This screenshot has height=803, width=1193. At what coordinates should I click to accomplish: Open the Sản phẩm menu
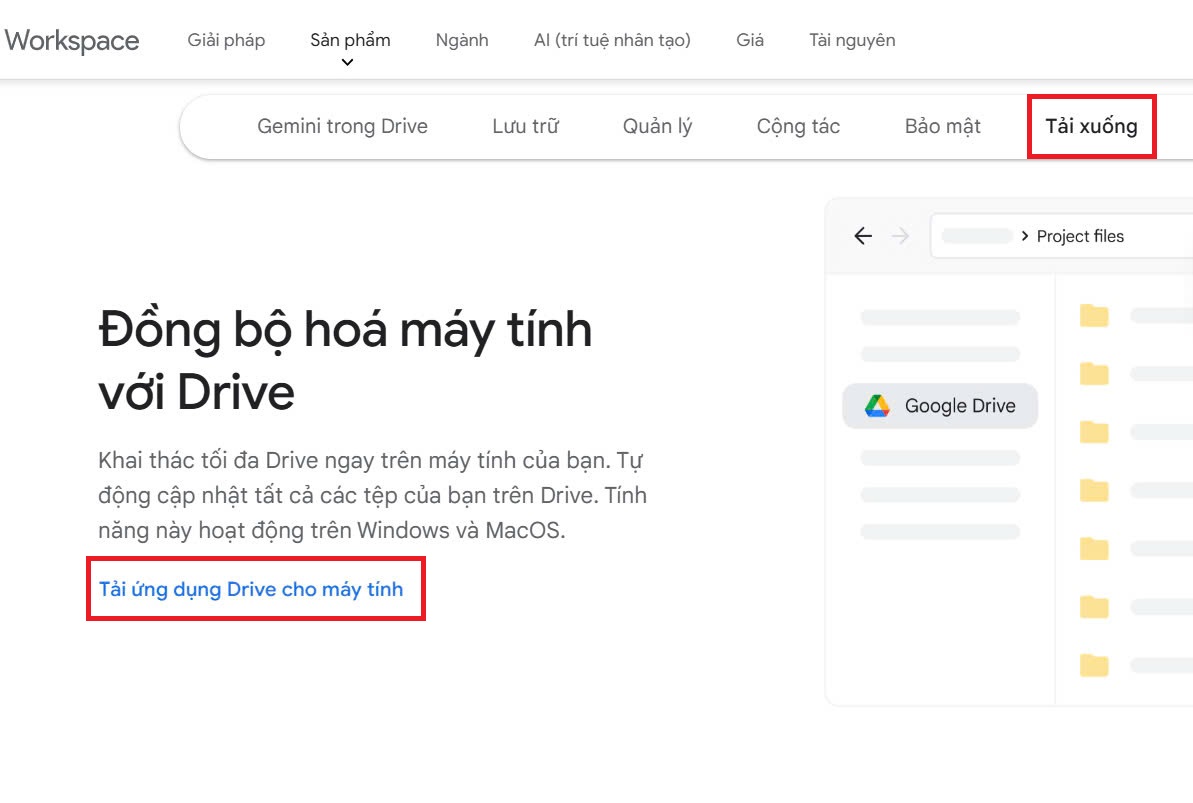[350, 40]
